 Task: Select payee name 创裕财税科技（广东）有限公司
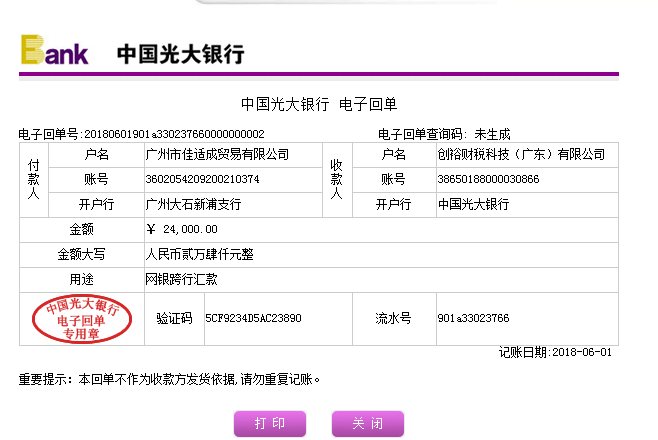pos(521,155)
